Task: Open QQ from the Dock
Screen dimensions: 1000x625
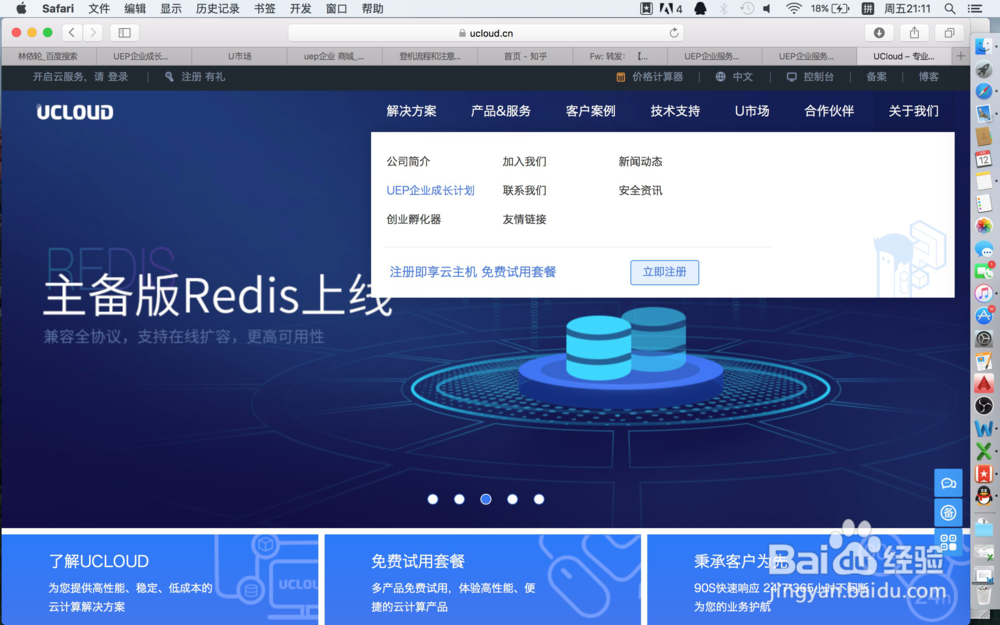Action: click(981, 499)
